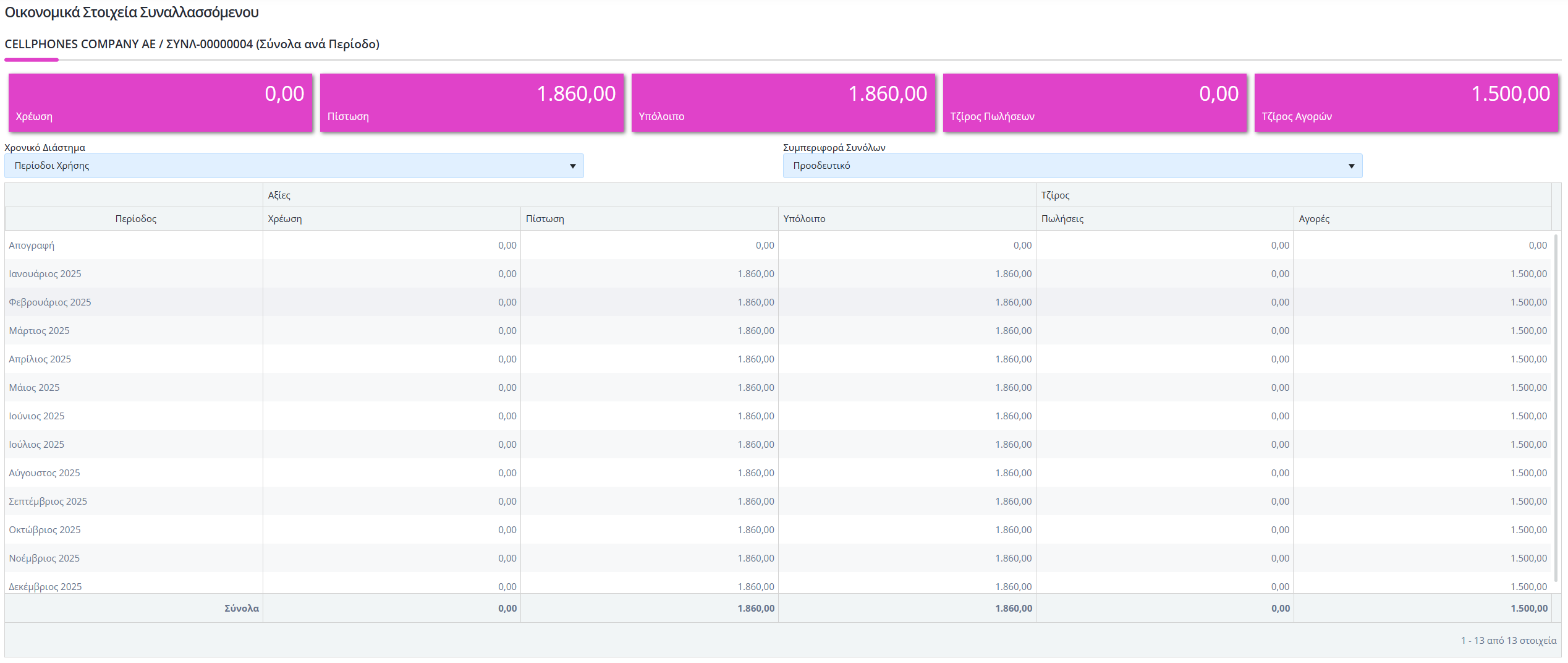Select the Οκτώβριος 2025 row
1568x663 pixels.
(x=778, y=530)
